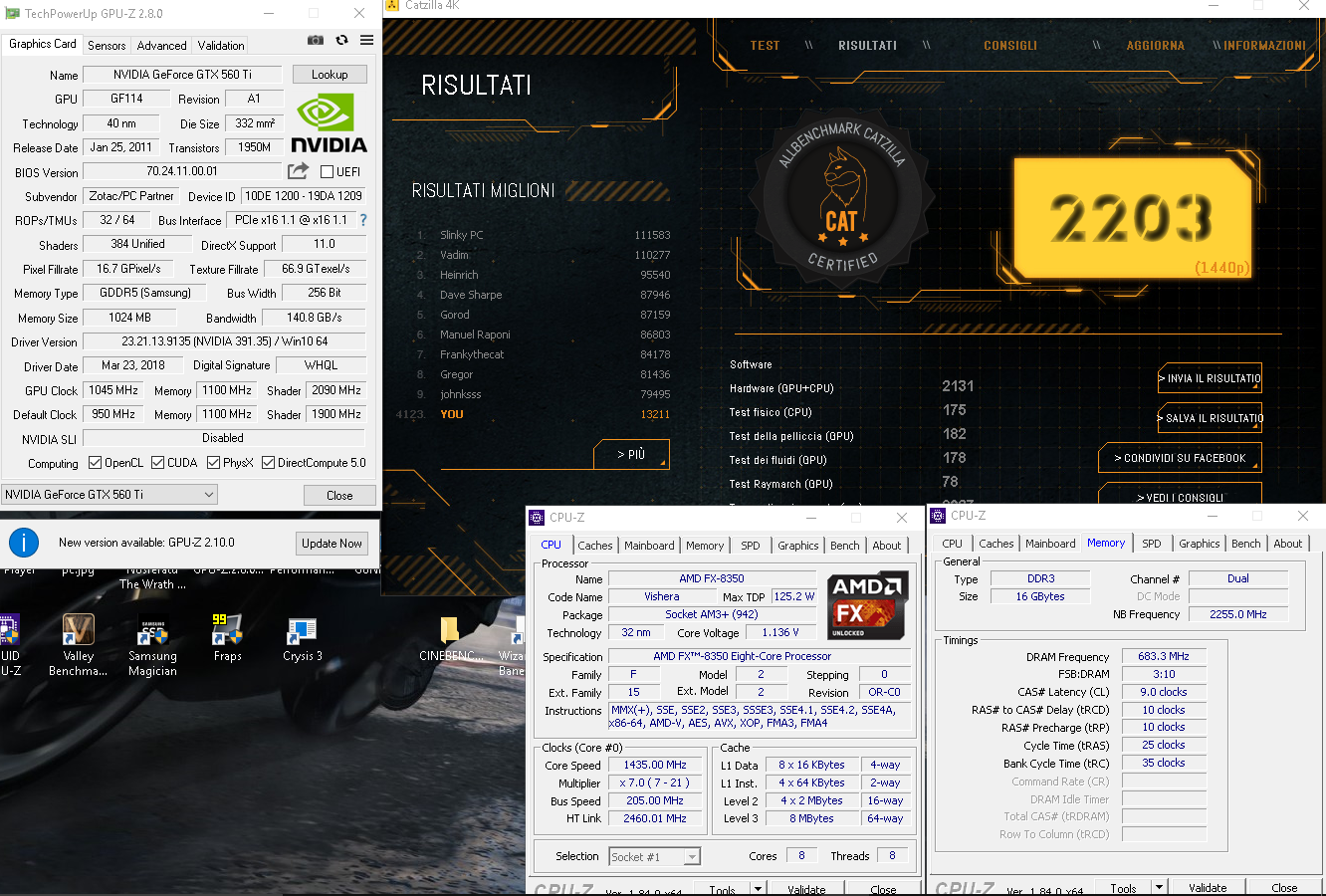This screenshot has width=1326, height=896.
Task: Click Validate in CPU-Z CPU window
Action: tap(806, 889)
